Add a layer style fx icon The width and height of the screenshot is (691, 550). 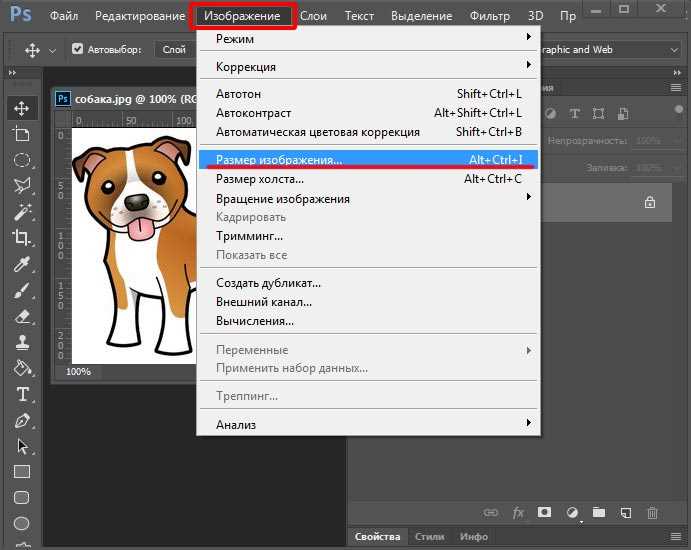point(518,513)
